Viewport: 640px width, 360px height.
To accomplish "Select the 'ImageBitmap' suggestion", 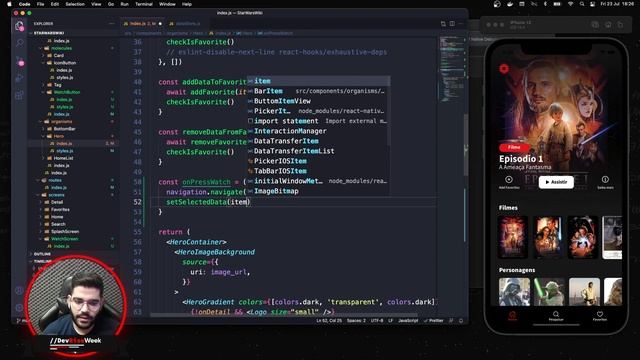I will pos(318,191).
